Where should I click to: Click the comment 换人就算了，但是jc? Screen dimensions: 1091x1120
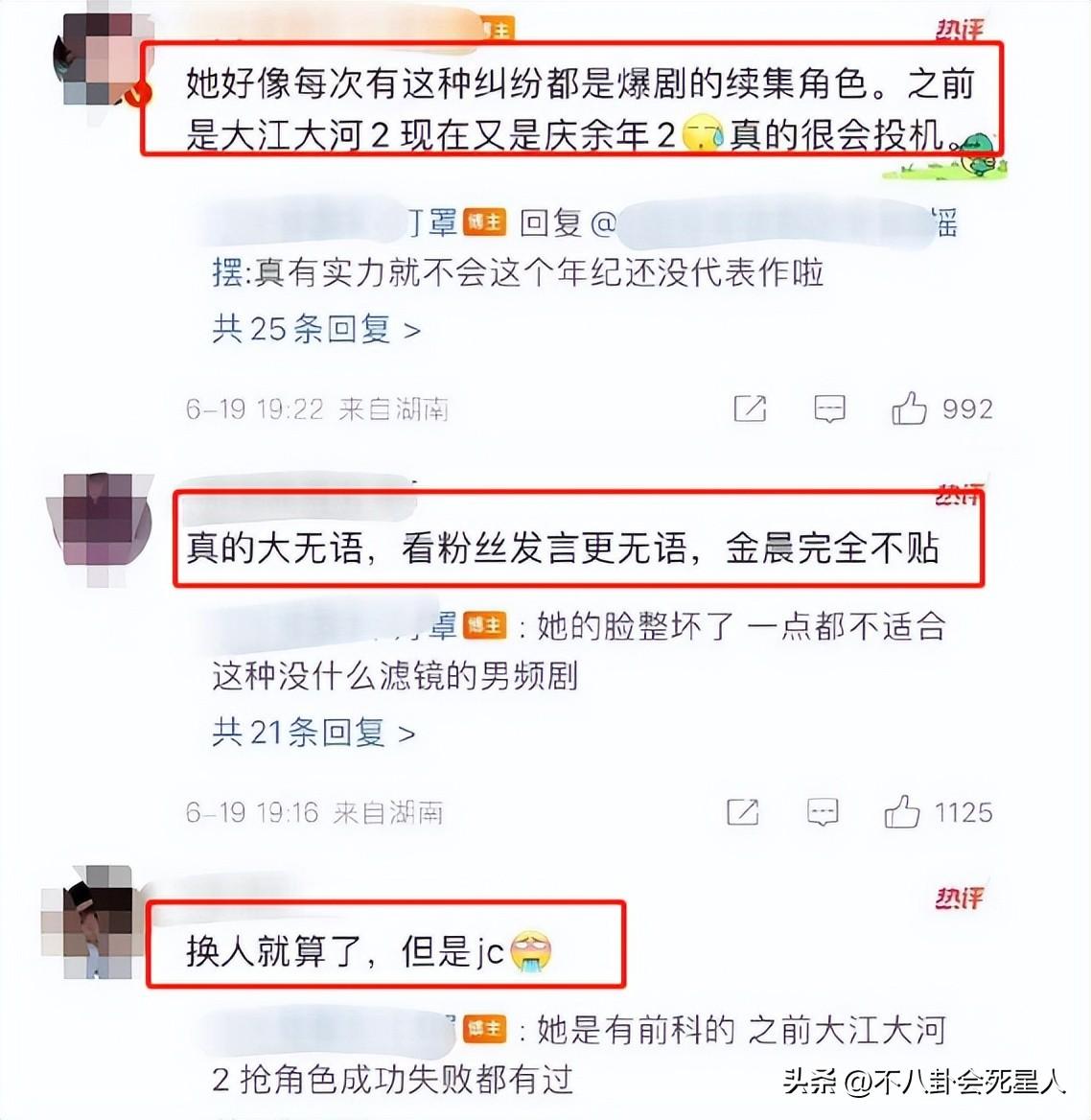click(x=368, y=951)
